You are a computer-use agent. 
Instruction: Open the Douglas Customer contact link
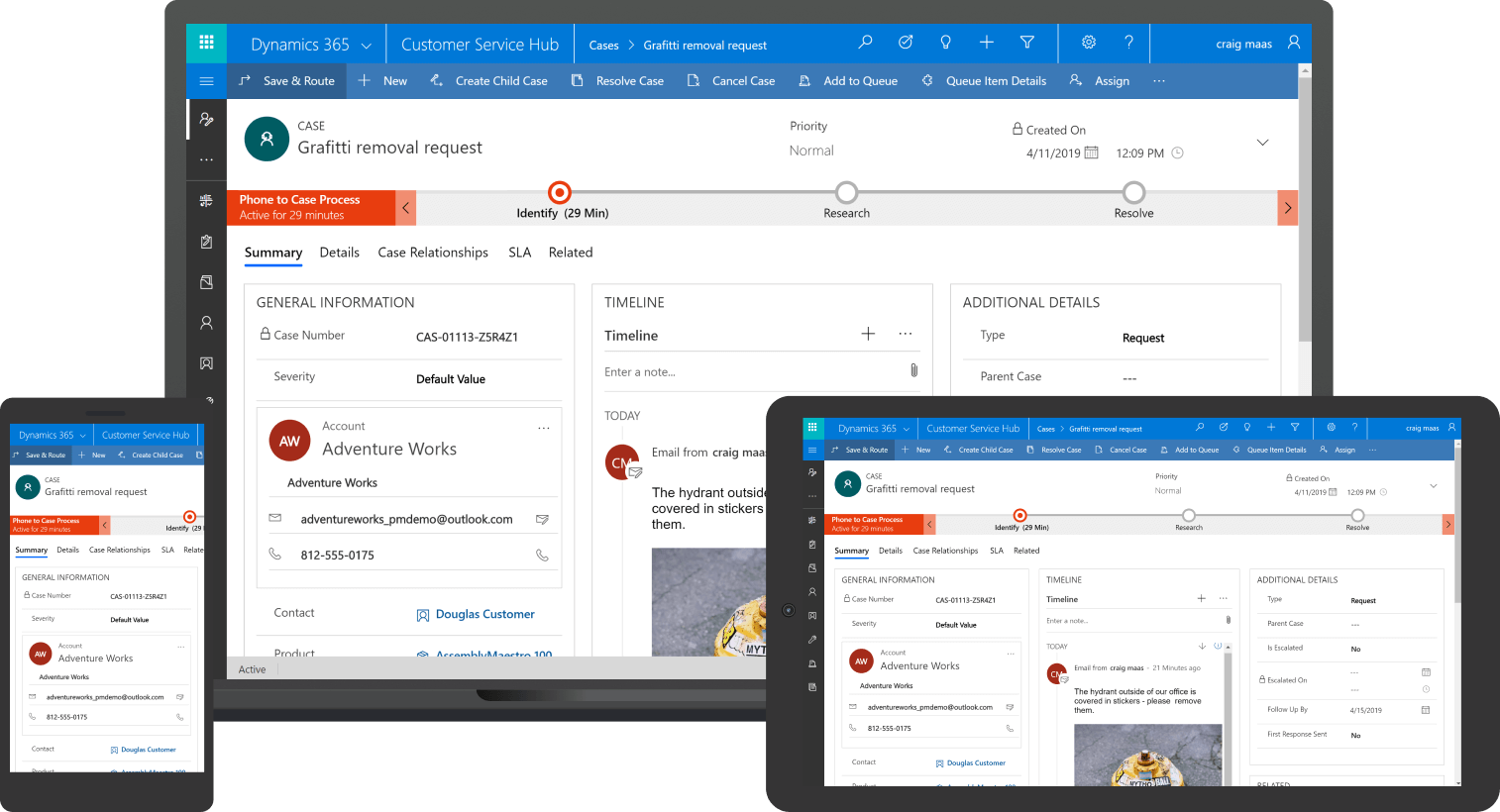[x=484, y=614]
